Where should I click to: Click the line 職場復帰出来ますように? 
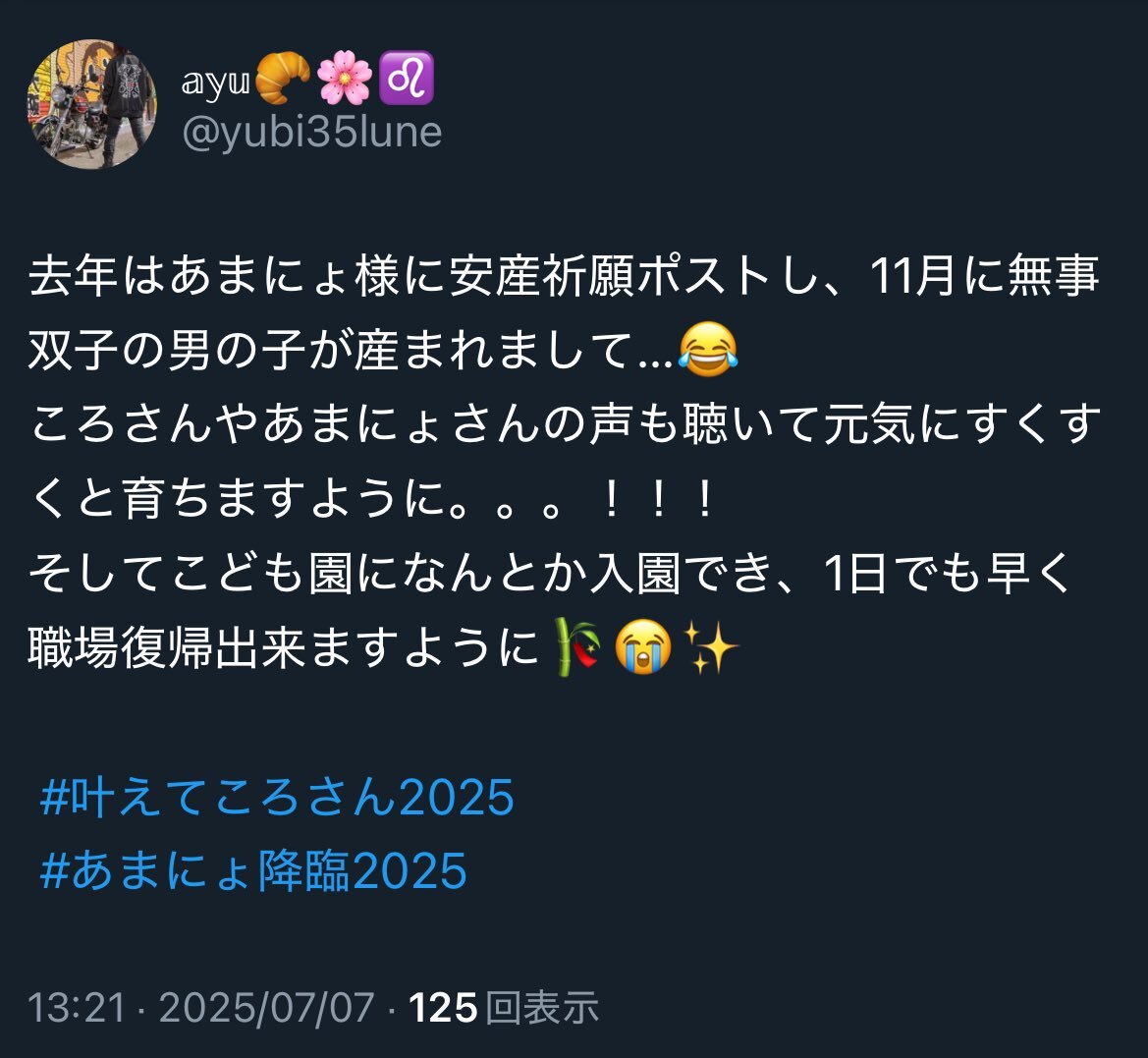tap(284, 646)
